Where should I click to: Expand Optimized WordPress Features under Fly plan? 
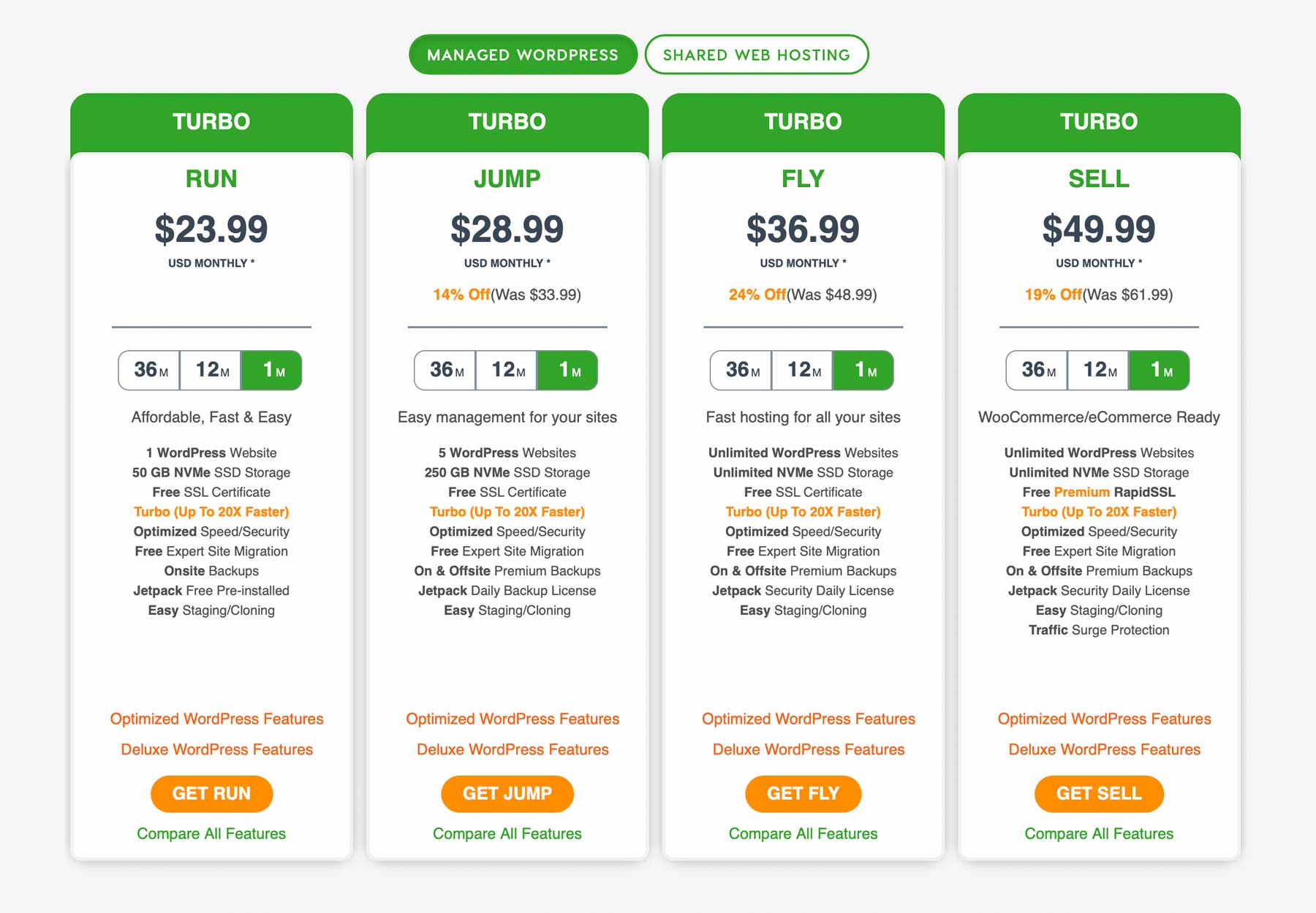808,719
